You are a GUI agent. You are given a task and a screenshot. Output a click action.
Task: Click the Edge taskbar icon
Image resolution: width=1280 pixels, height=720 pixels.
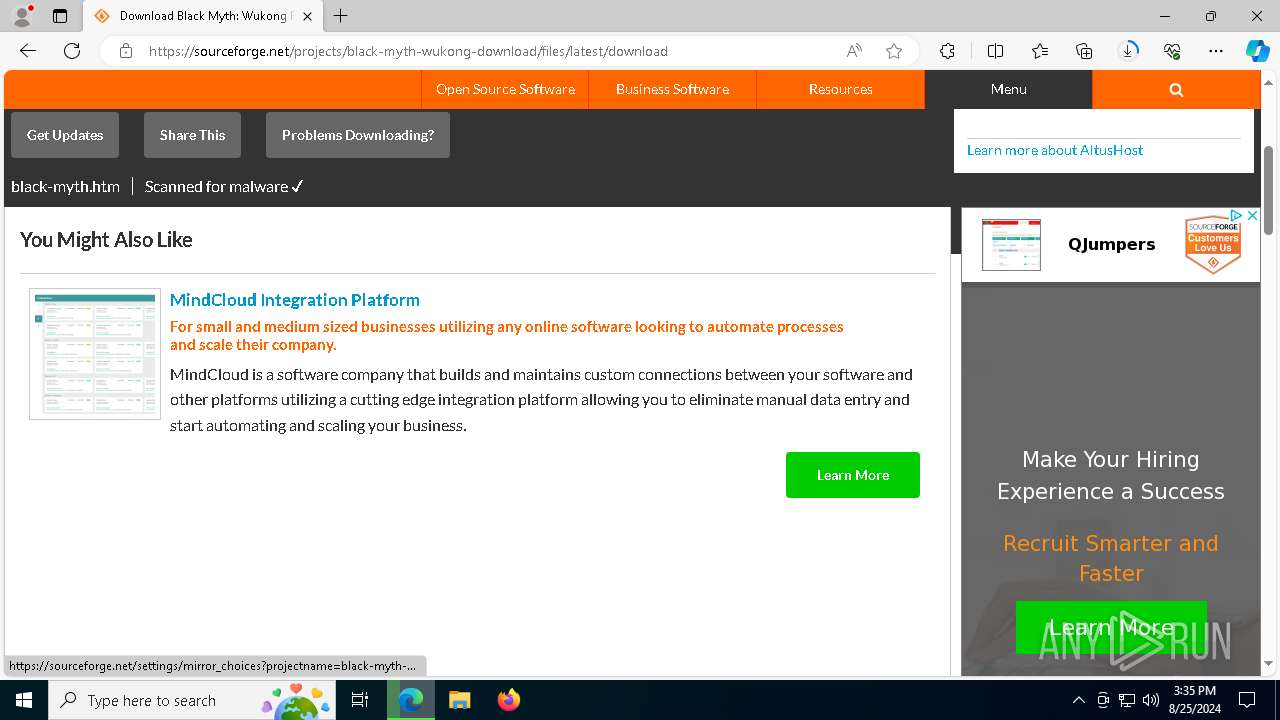[x=411, y=700]
